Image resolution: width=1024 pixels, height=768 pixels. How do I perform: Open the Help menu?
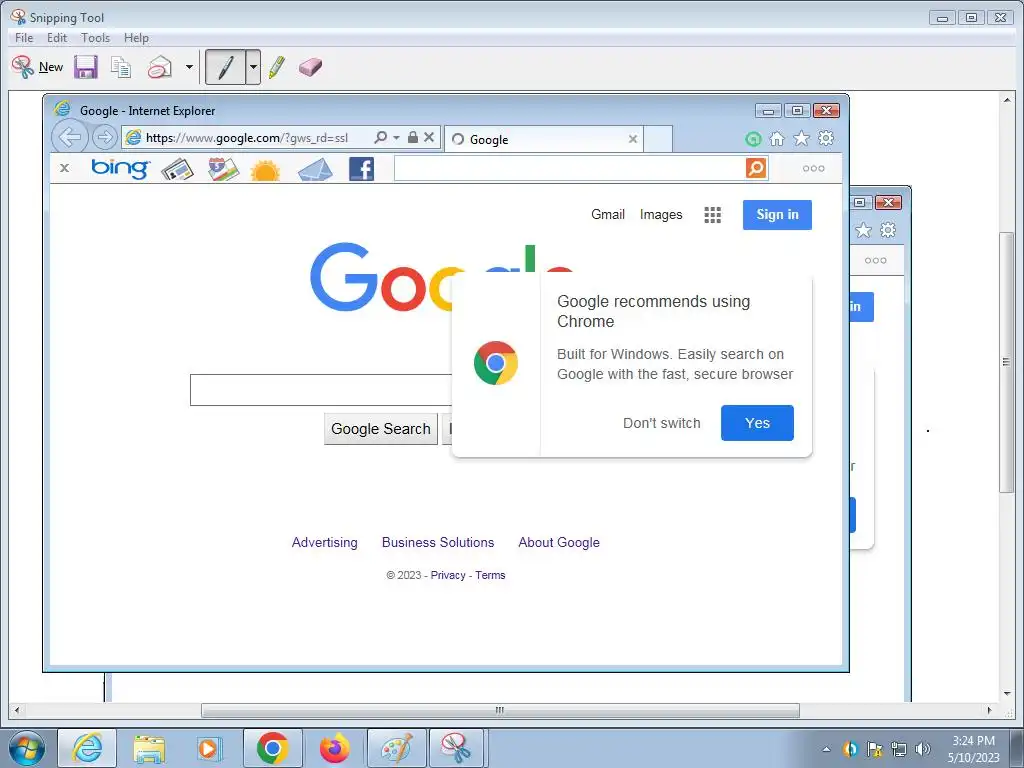136,38
